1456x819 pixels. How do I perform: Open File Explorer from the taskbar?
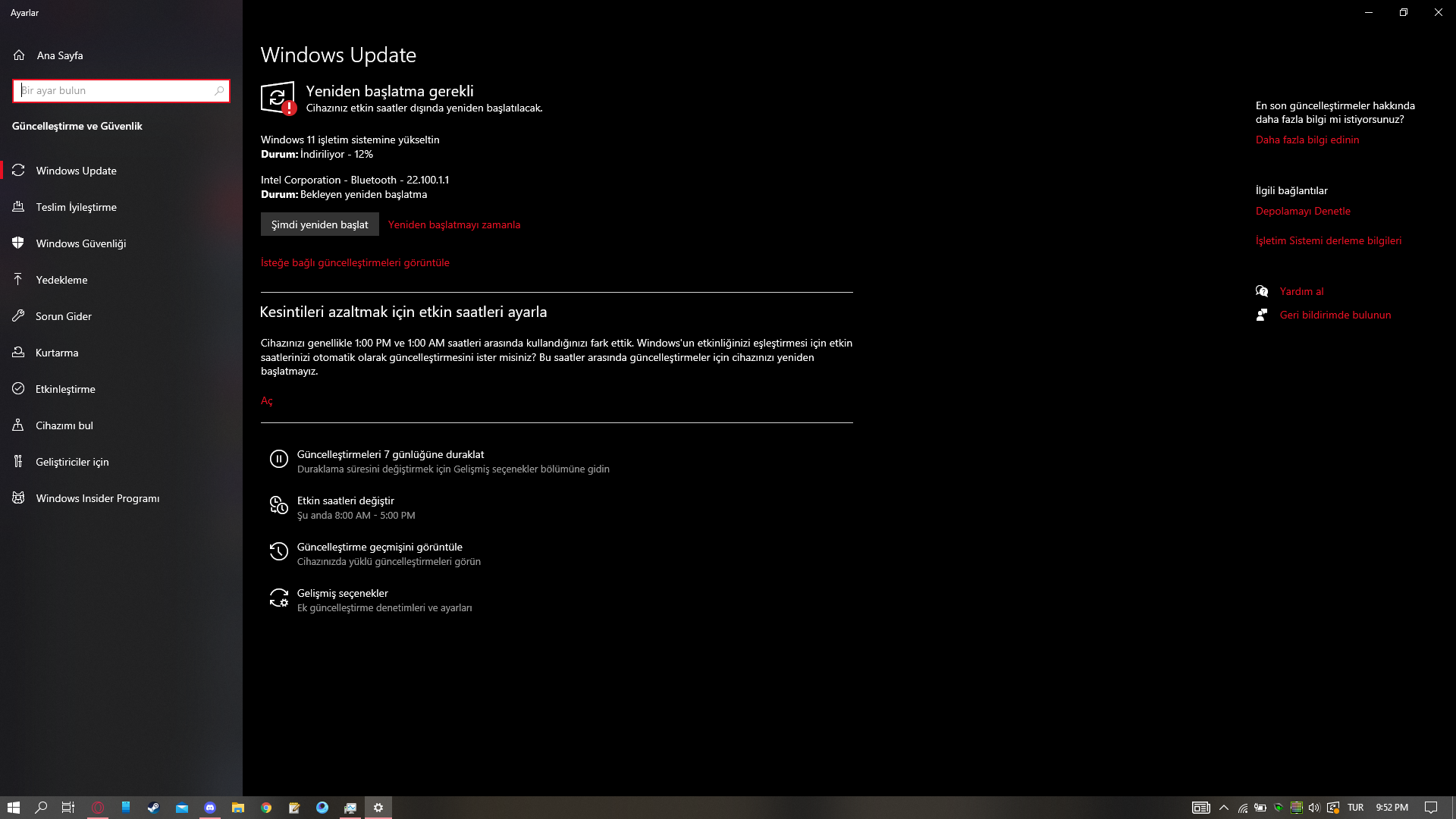pyautogui.click(x=238, y=808)
